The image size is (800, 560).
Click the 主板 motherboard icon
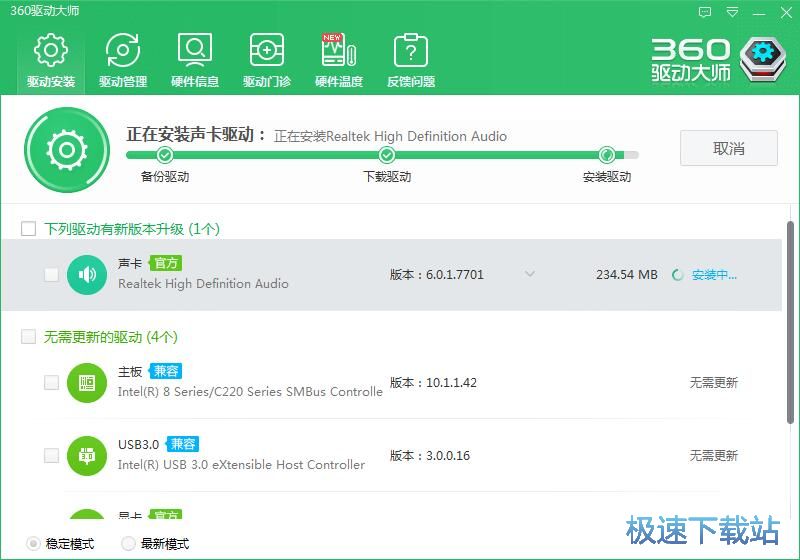click(x=87, y=383)
